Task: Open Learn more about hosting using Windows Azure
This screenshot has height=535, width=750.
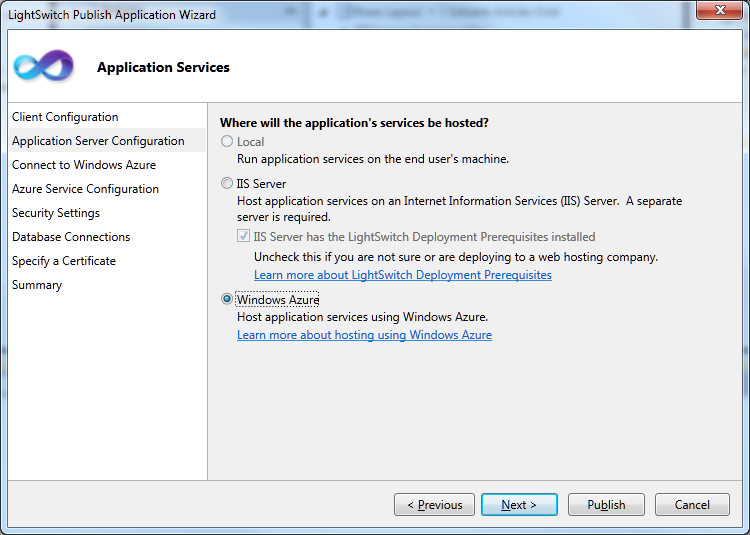Action: click(364, 335)
